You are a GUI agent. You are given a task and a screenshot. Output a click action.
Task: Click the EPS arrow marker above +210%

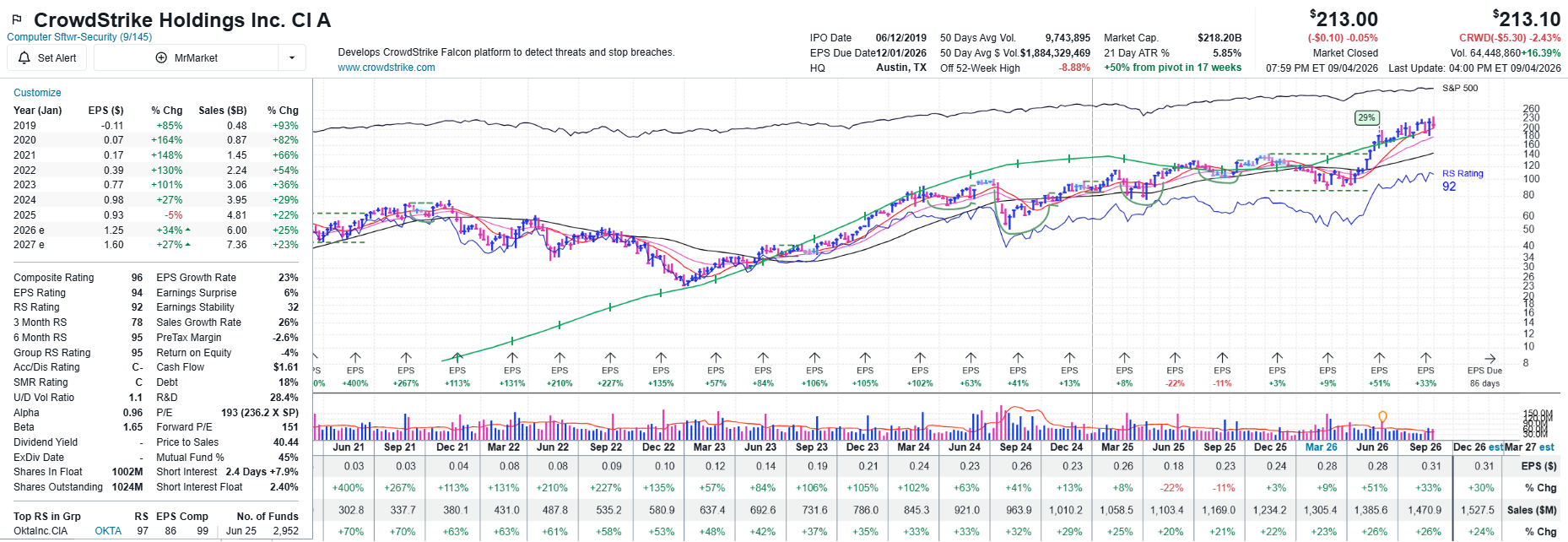(x=560, y=358)
